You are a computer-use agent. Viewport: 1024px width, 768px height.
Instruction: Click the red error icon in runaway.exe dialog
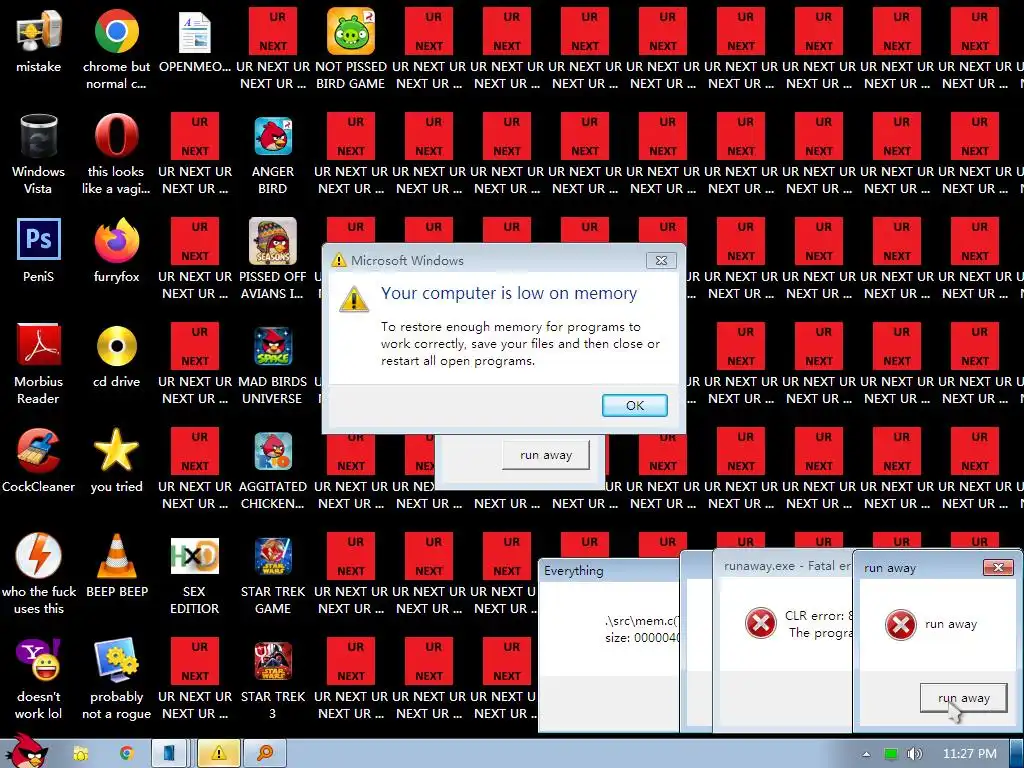coord(761,623)
